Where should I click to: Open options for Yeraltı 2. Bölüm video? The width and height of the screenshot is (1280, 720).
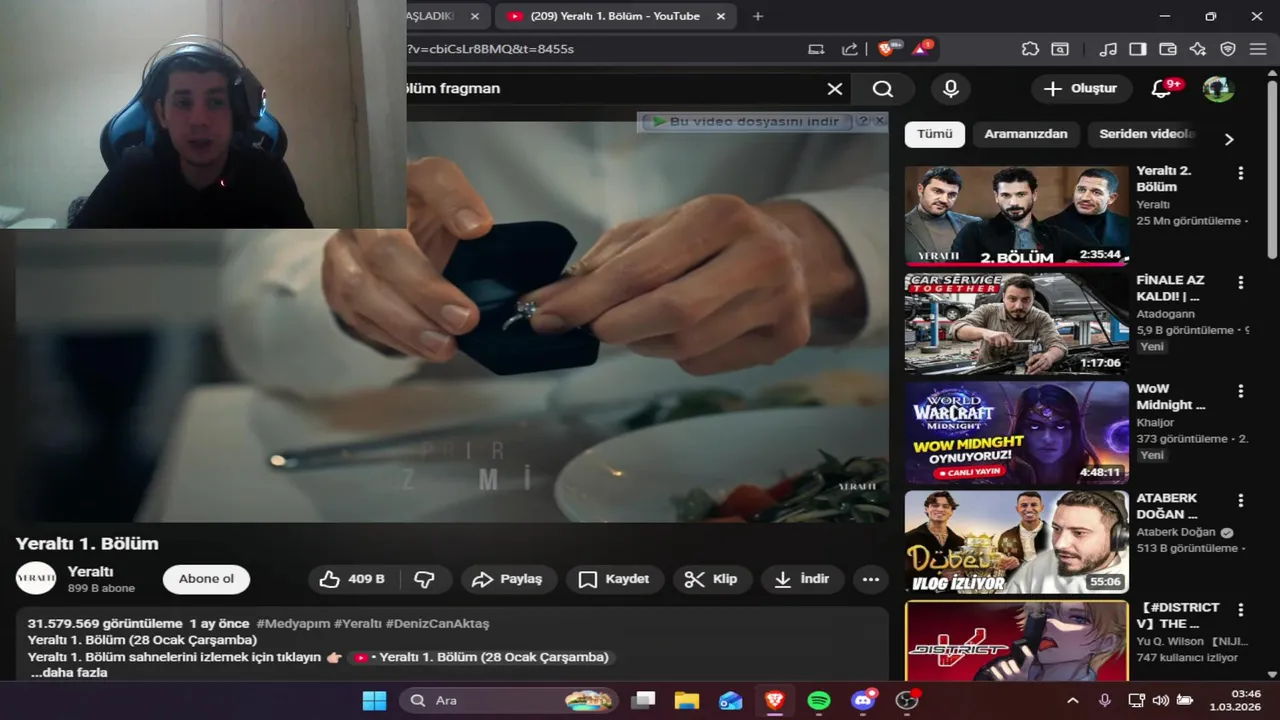click(x=1241, y=173)
